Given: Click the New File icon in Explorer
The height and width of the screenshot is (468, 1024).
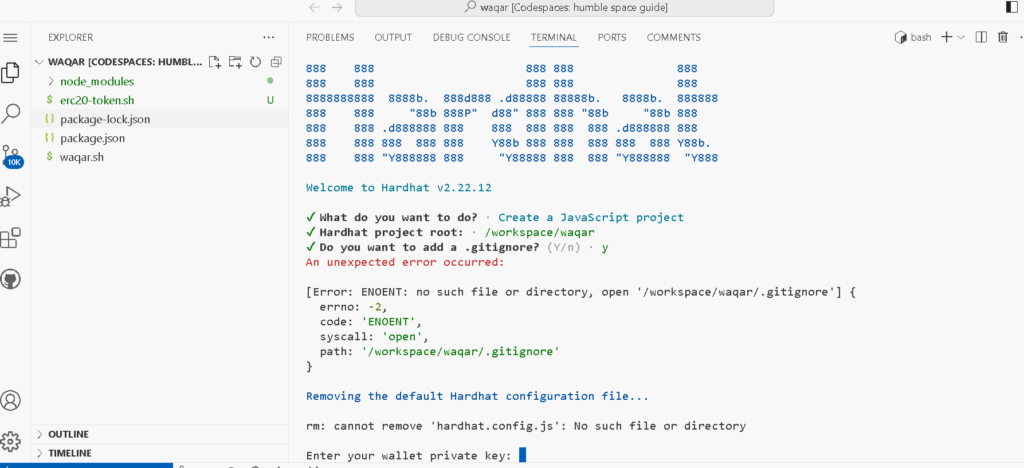Looking at the screenshot, I should 214,62.
